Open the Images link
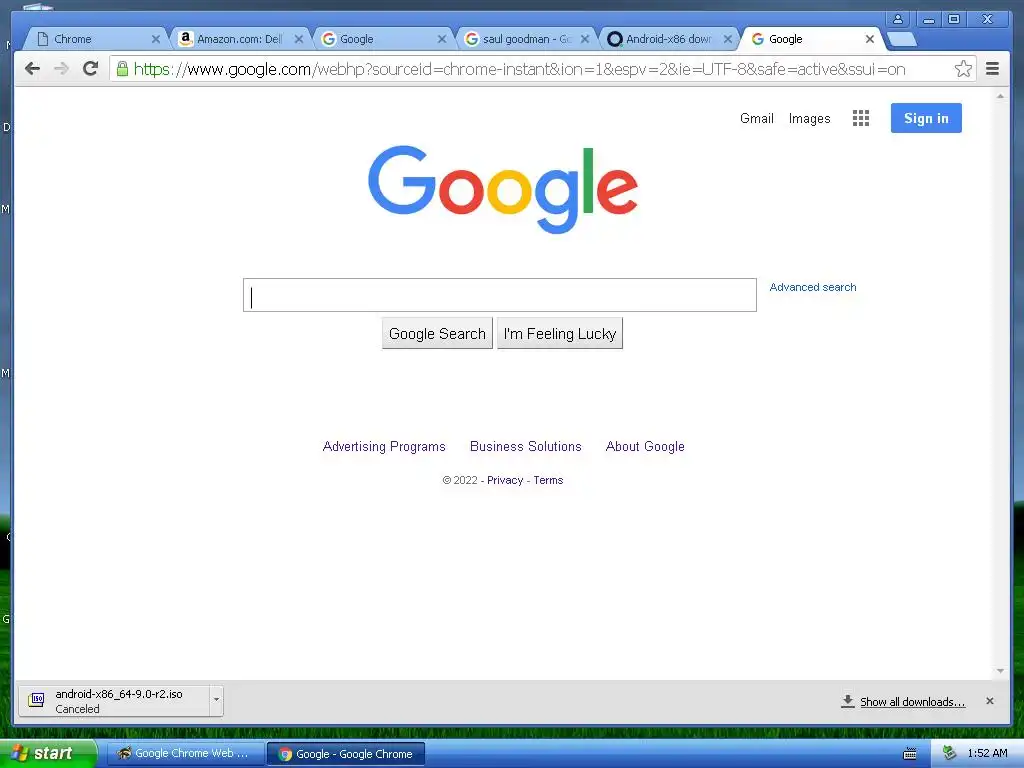Screen dimensions: 1024x768 click(x=809, y=118)
